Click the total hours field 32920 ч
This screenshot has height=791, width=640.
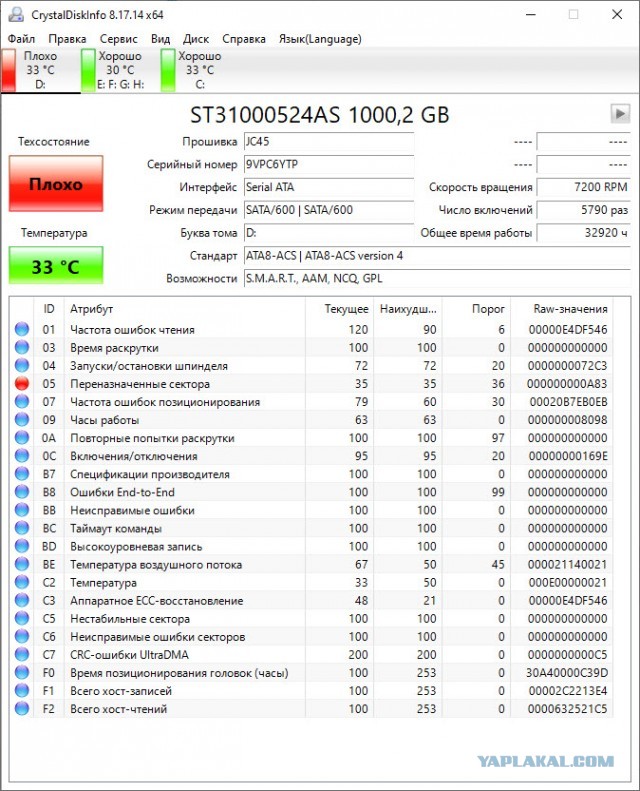point(584,233)
